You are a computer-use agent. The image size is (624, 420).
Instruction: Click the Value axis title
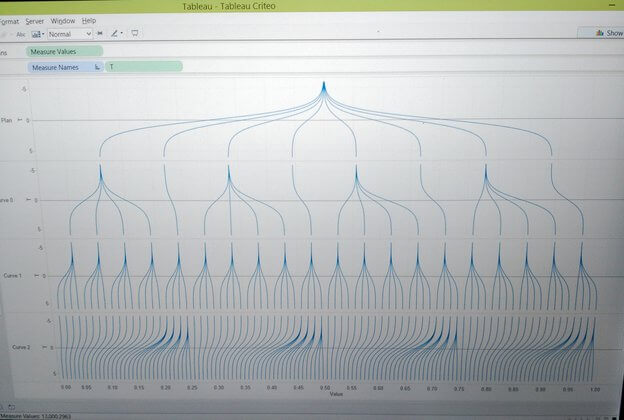pyautogui.click(x=336, y=394)
